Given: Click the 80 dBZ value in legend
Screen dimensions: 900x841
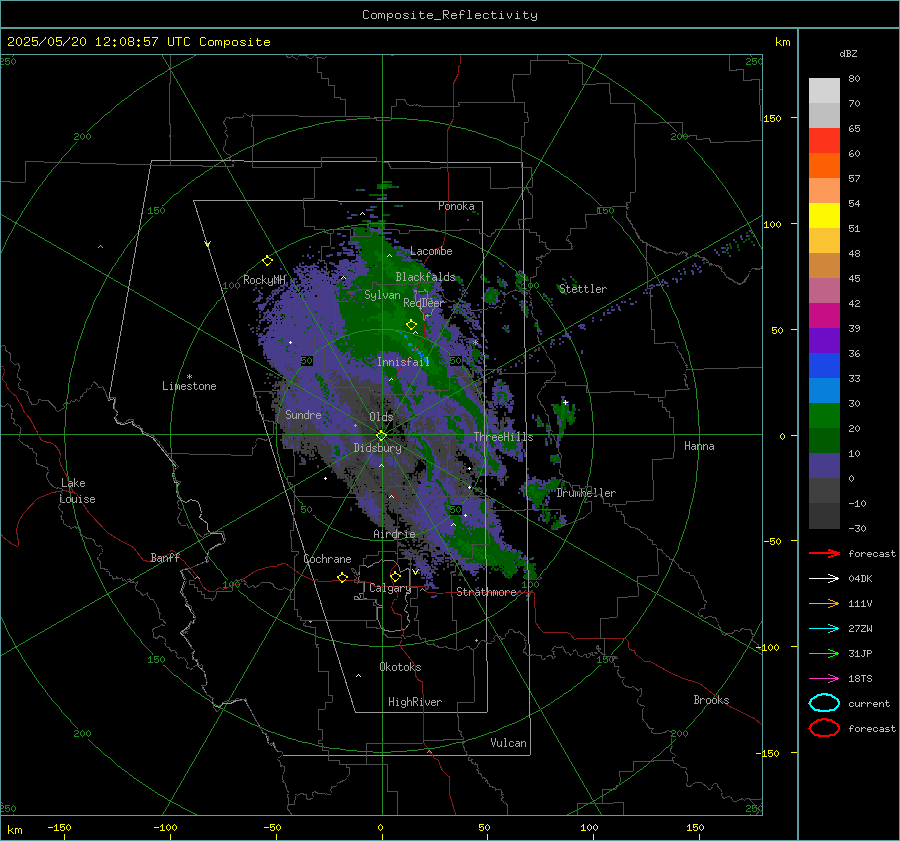Looking at the screenshot, I should 854,78.
